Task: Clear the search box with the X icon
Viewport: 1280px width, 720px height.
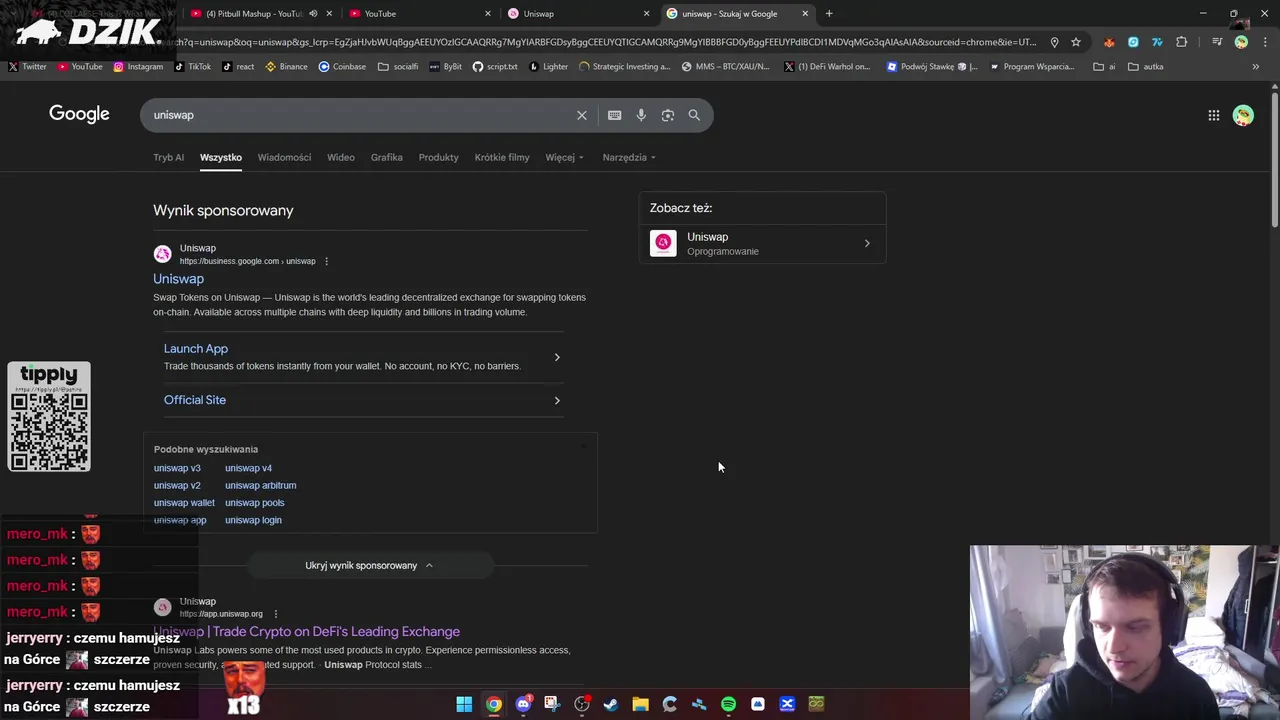Action: (582, 115)
